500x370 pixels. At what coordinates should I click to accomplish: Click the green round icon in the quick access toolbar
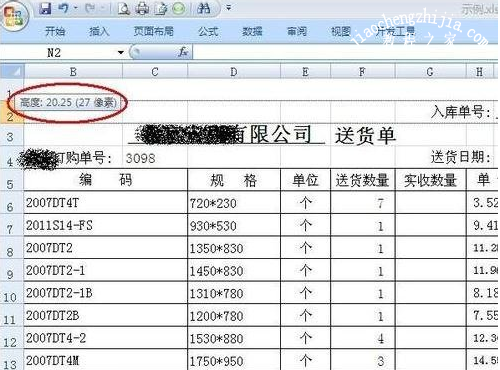pyautogui.click(x=179, y=8)
